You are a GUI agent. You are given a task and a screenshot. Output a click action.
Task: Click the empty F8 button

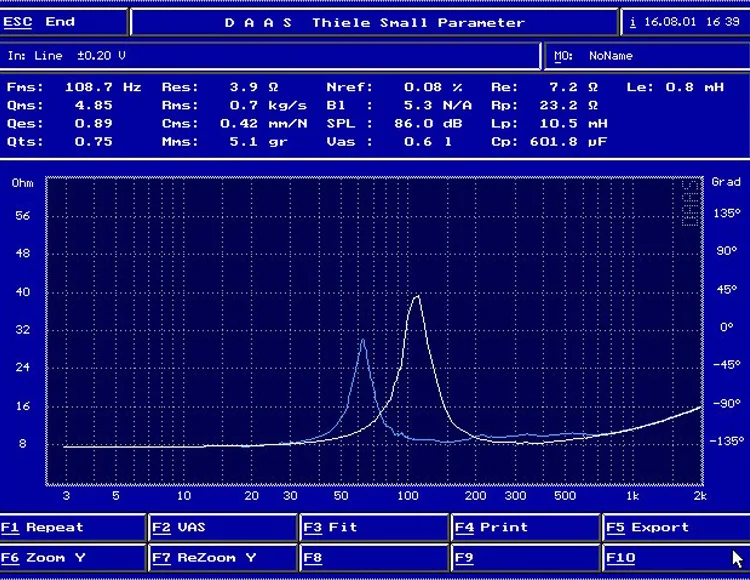point(374,558)
